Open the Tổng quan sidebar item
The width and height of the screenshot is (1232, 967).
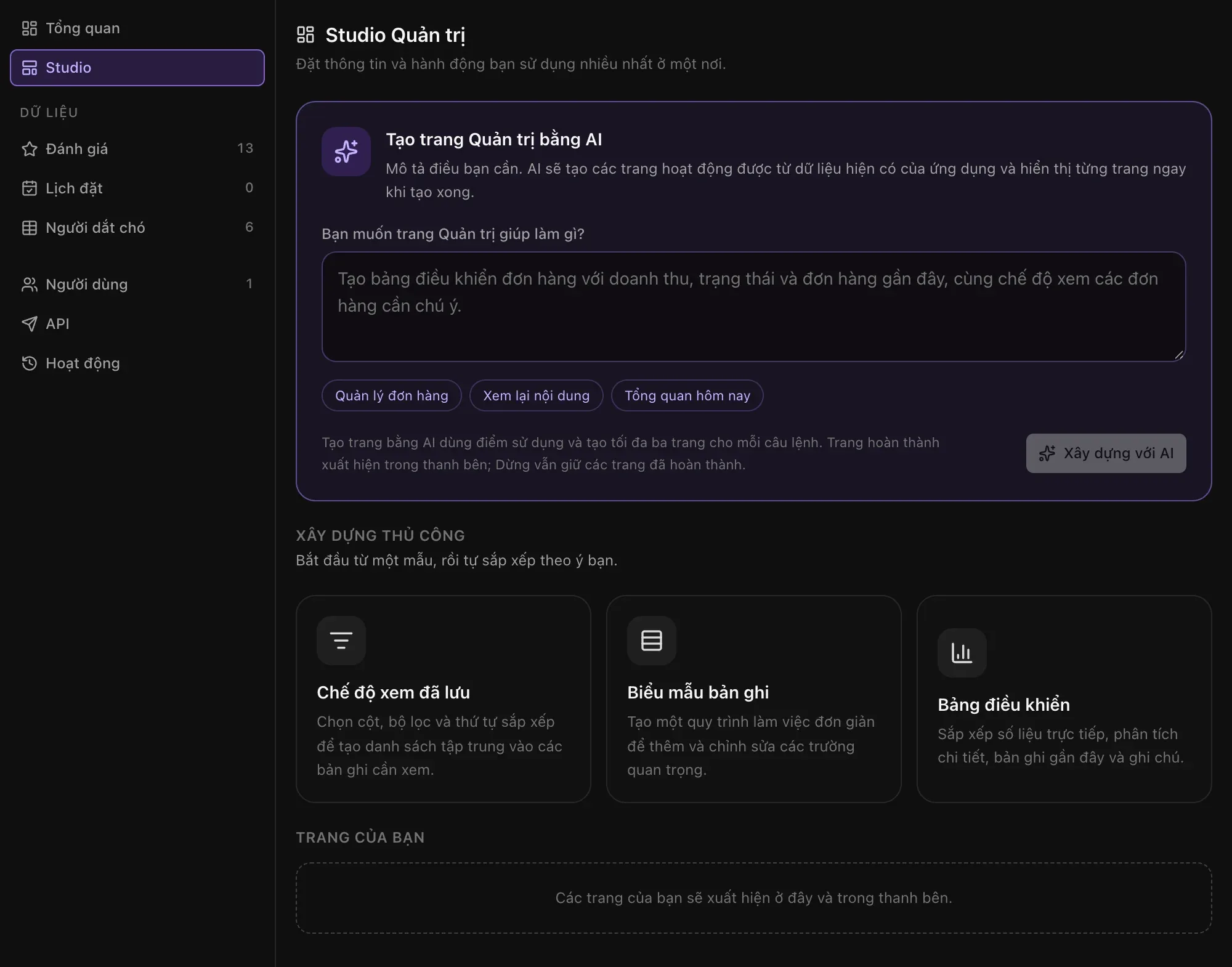[137, 28]
